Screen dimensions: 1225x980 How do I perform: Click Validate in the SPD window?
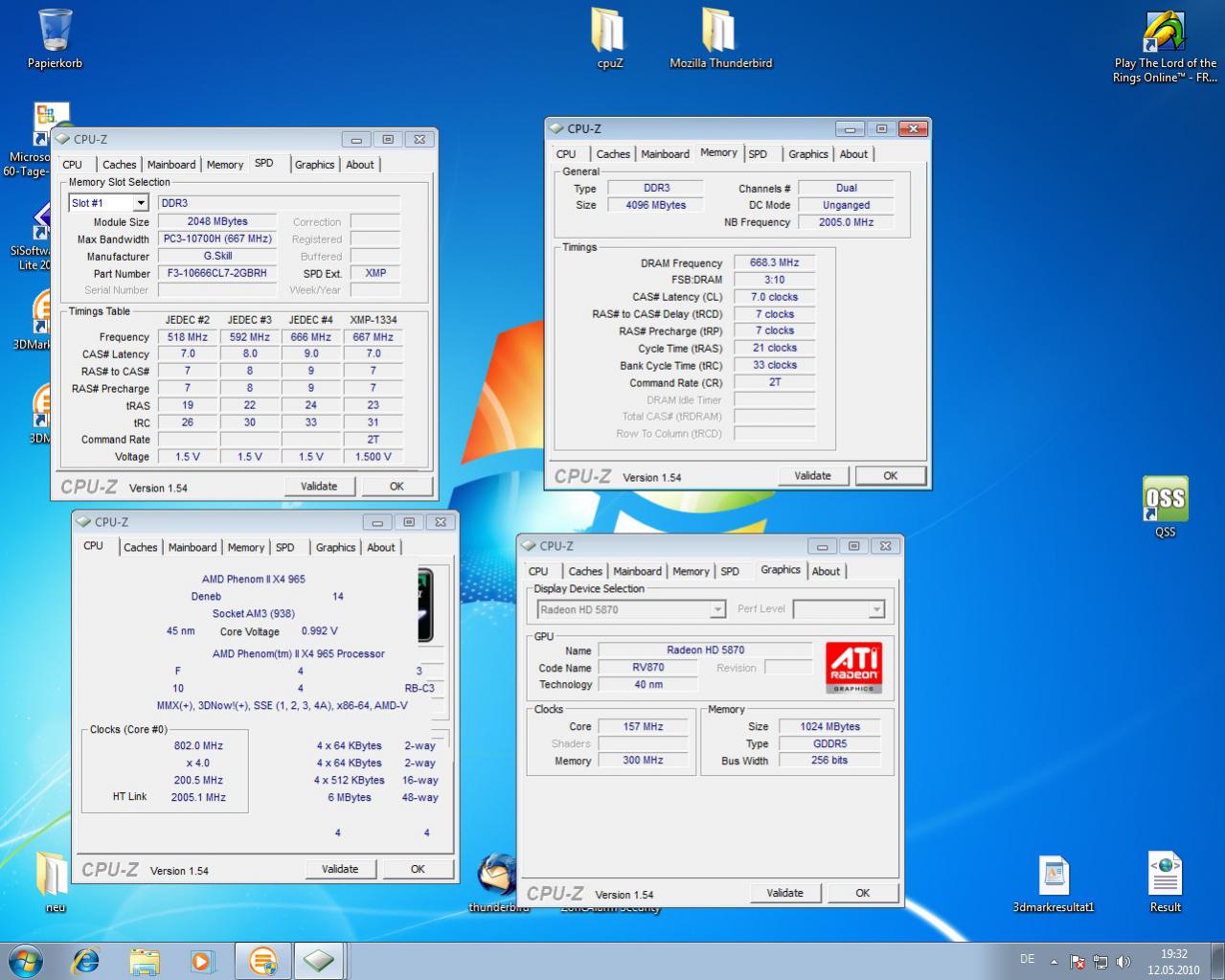[319, 487]
